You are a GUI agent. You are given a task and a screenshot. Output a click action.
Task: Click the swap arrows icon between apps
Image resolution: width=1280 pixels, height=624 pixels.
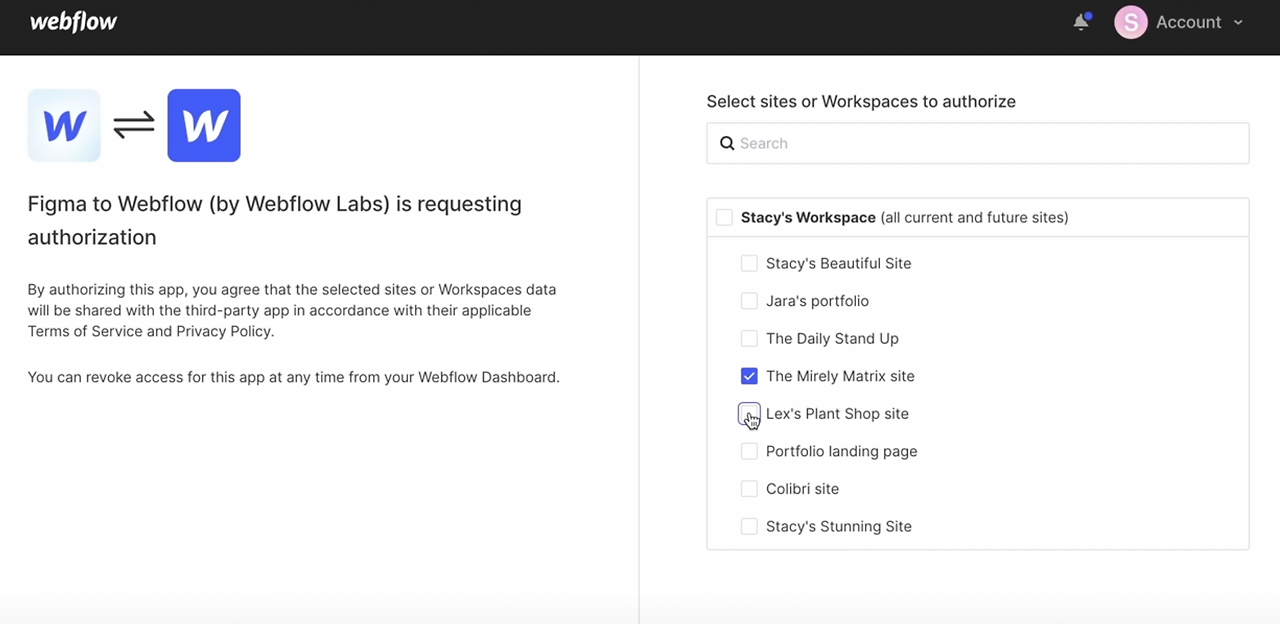click(x=134, y=125)
